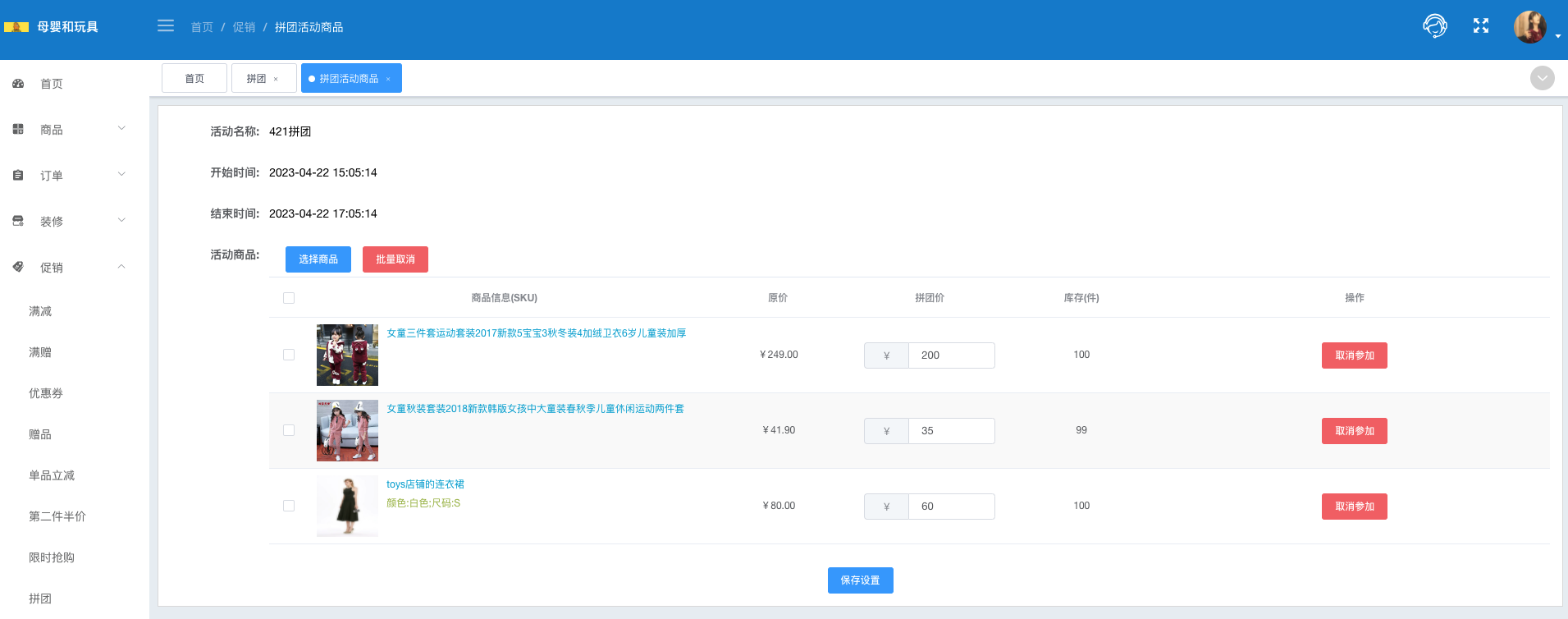
Task: Close the 拼团活动商品 tab with its x
Action: [x=388, y=79]
